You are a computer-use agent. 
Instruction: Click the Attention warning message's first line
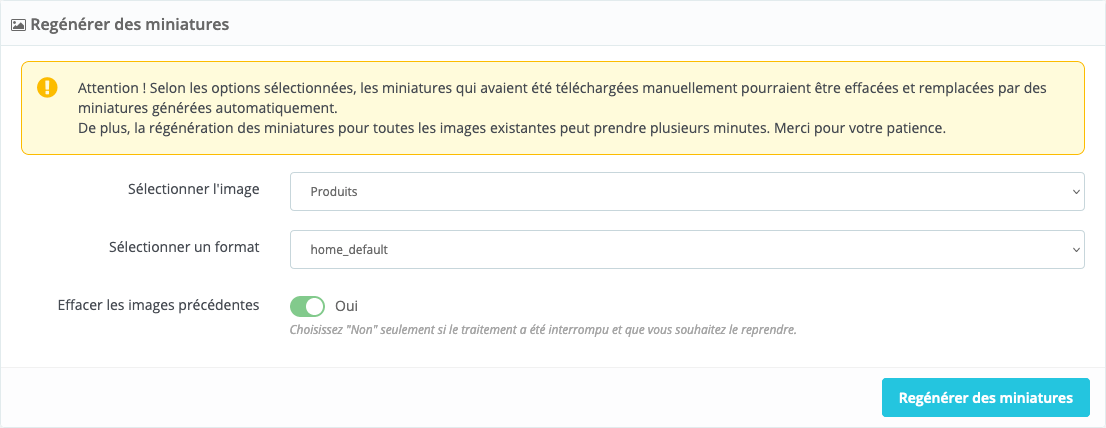562,89
